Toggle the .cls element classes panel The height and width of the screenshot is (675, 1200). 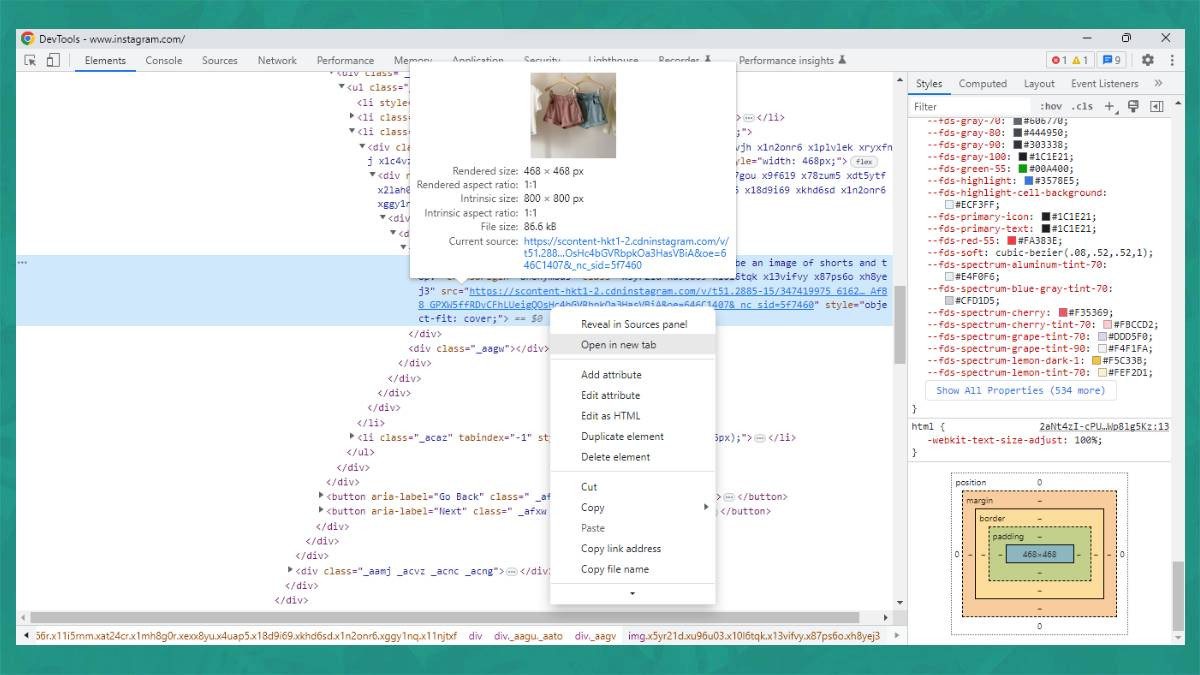point(1082,106)
